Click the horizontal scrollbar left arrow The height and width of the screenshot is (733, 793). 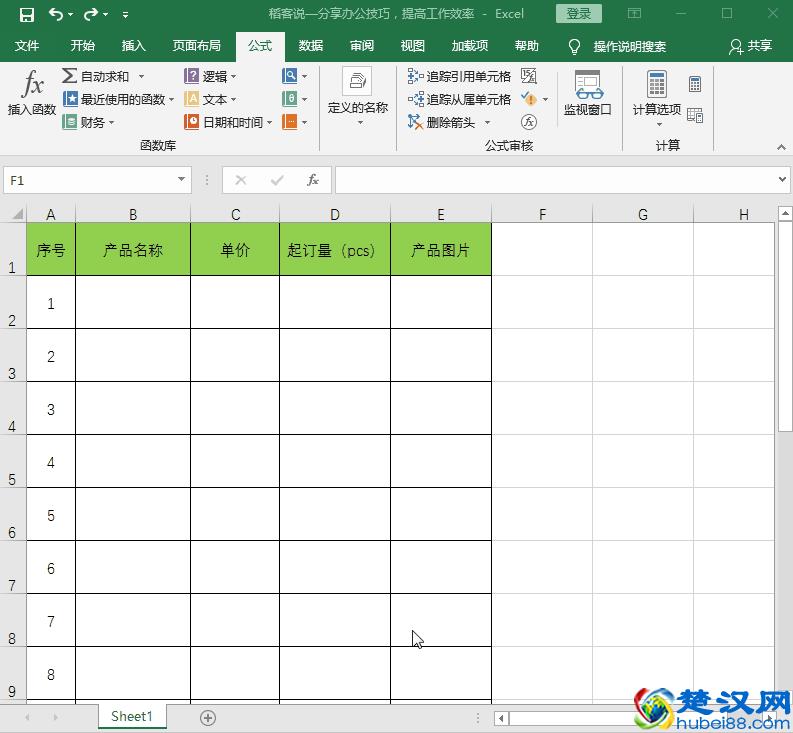[502, 718]
